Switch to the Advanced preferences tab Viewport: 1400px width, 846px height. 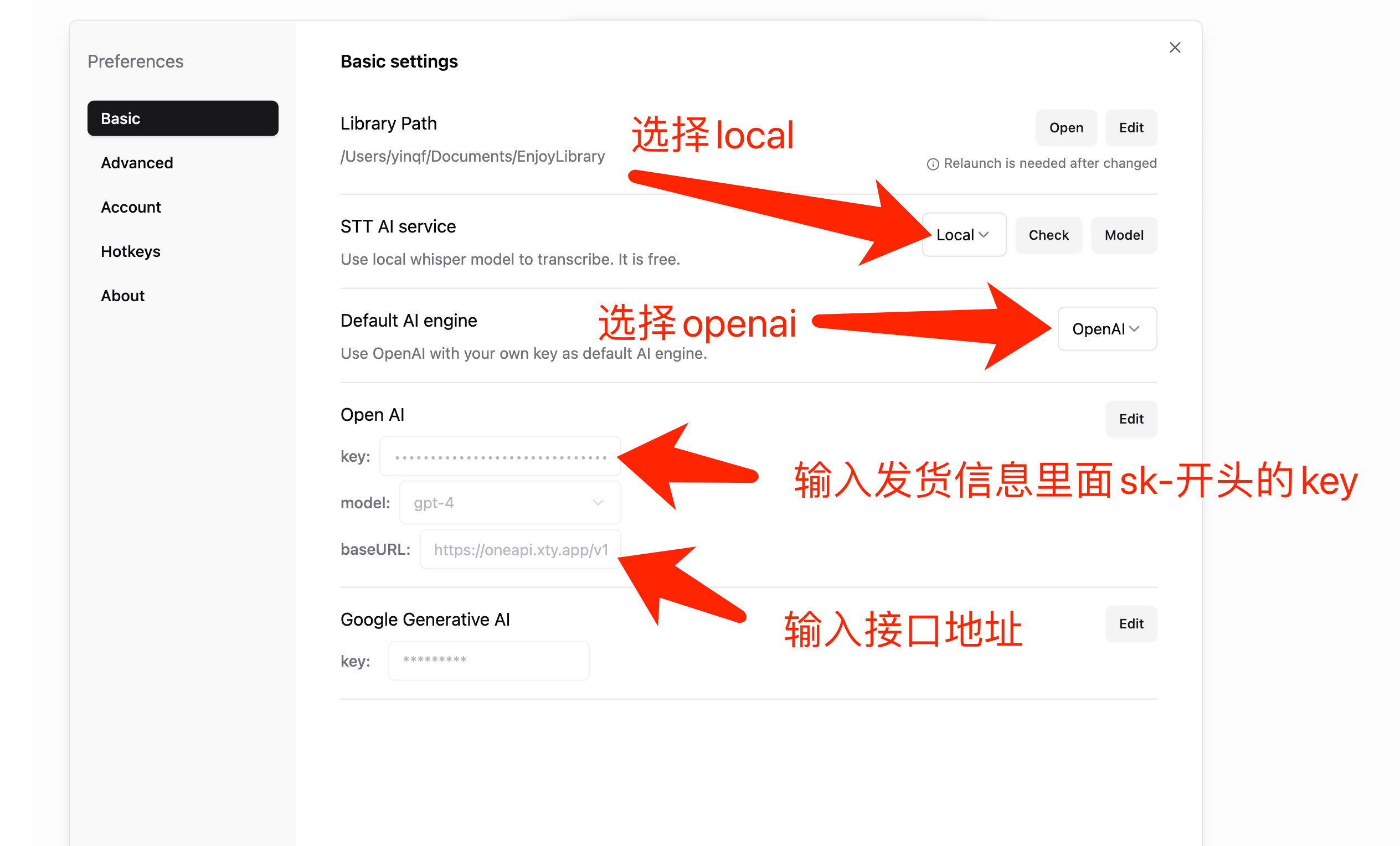click(x=137, y=163)
